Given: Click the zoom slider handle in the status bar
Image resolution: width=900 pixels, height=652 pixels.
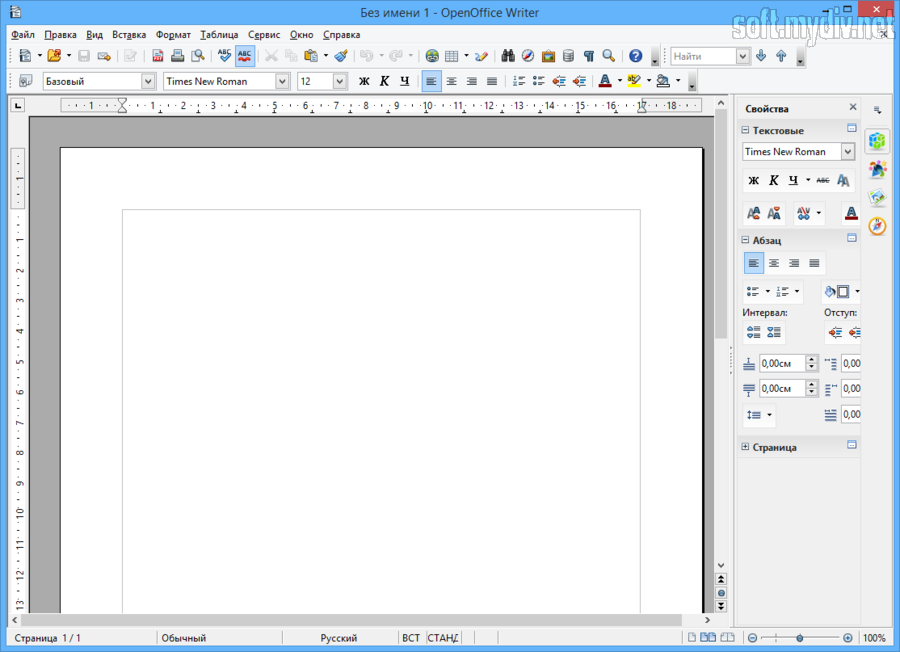Looking at the screenshot, I should [x=800, y=638].
